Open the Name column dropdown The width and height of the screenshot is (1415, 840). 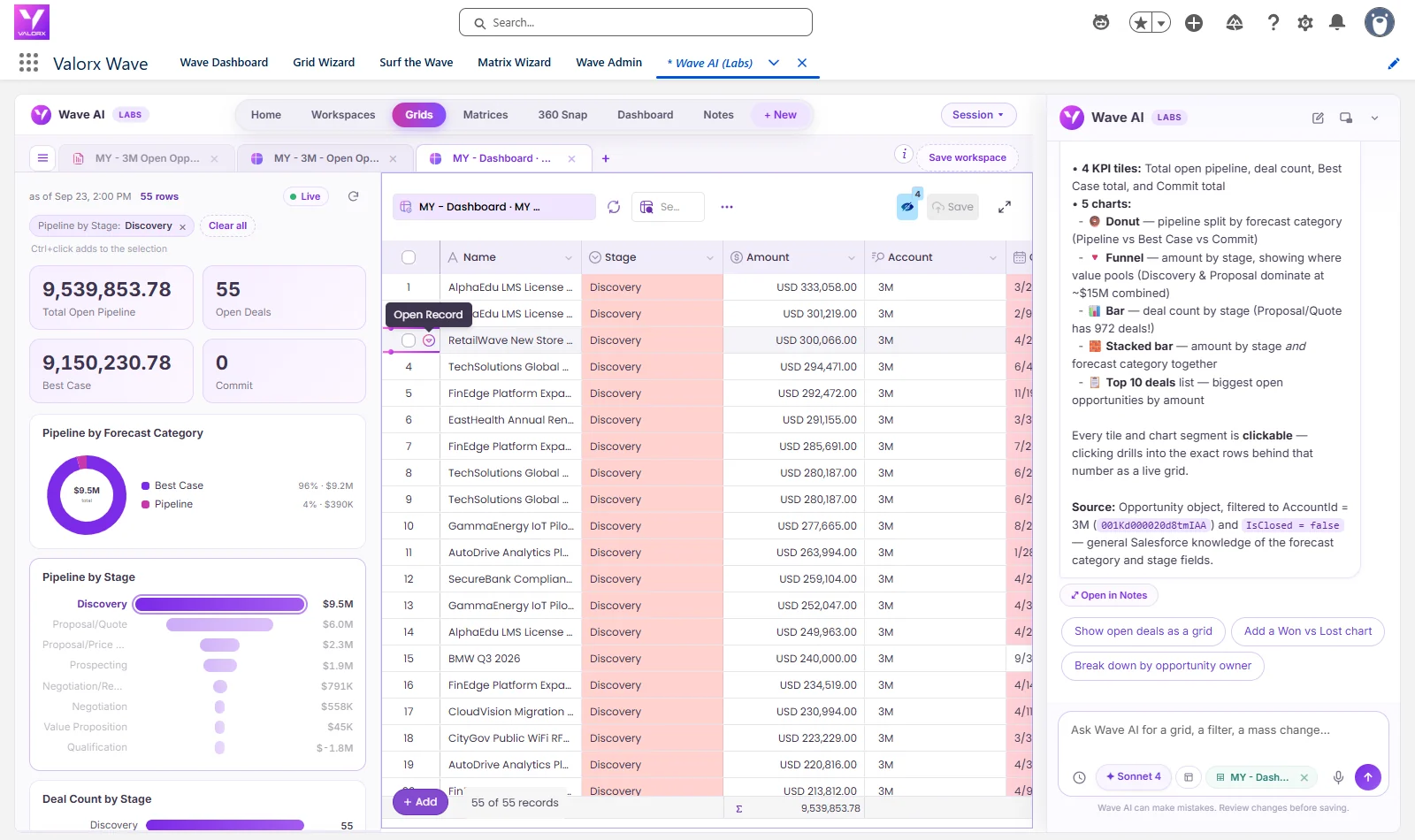point(569,258)
